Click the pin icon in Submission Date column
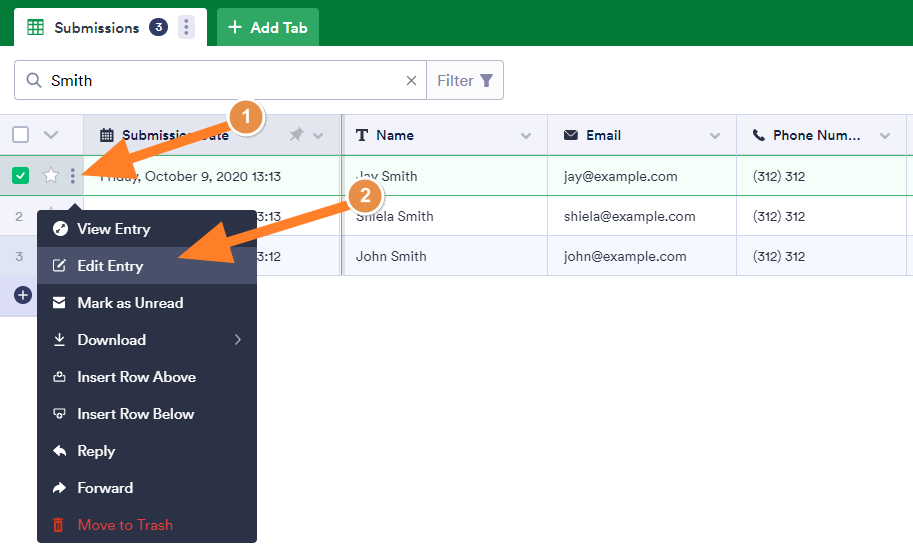This screenshot has height=552, width=913. tap(296, 135)
